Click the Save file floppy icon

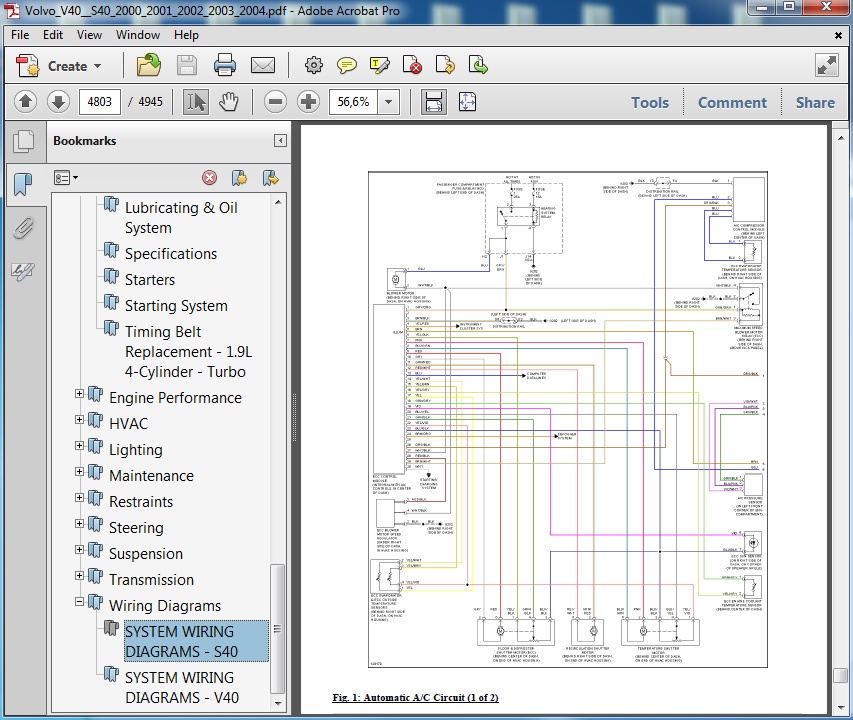187,66
